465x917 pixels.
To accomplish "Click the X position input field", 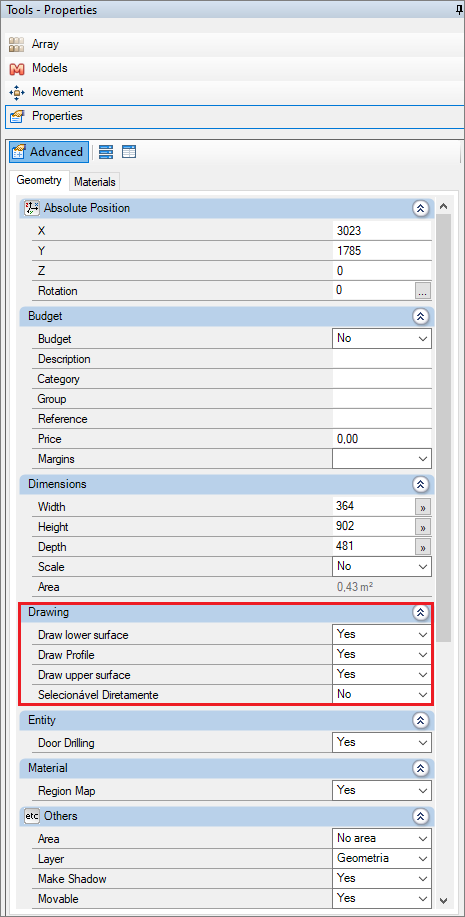I will [382, 231].
